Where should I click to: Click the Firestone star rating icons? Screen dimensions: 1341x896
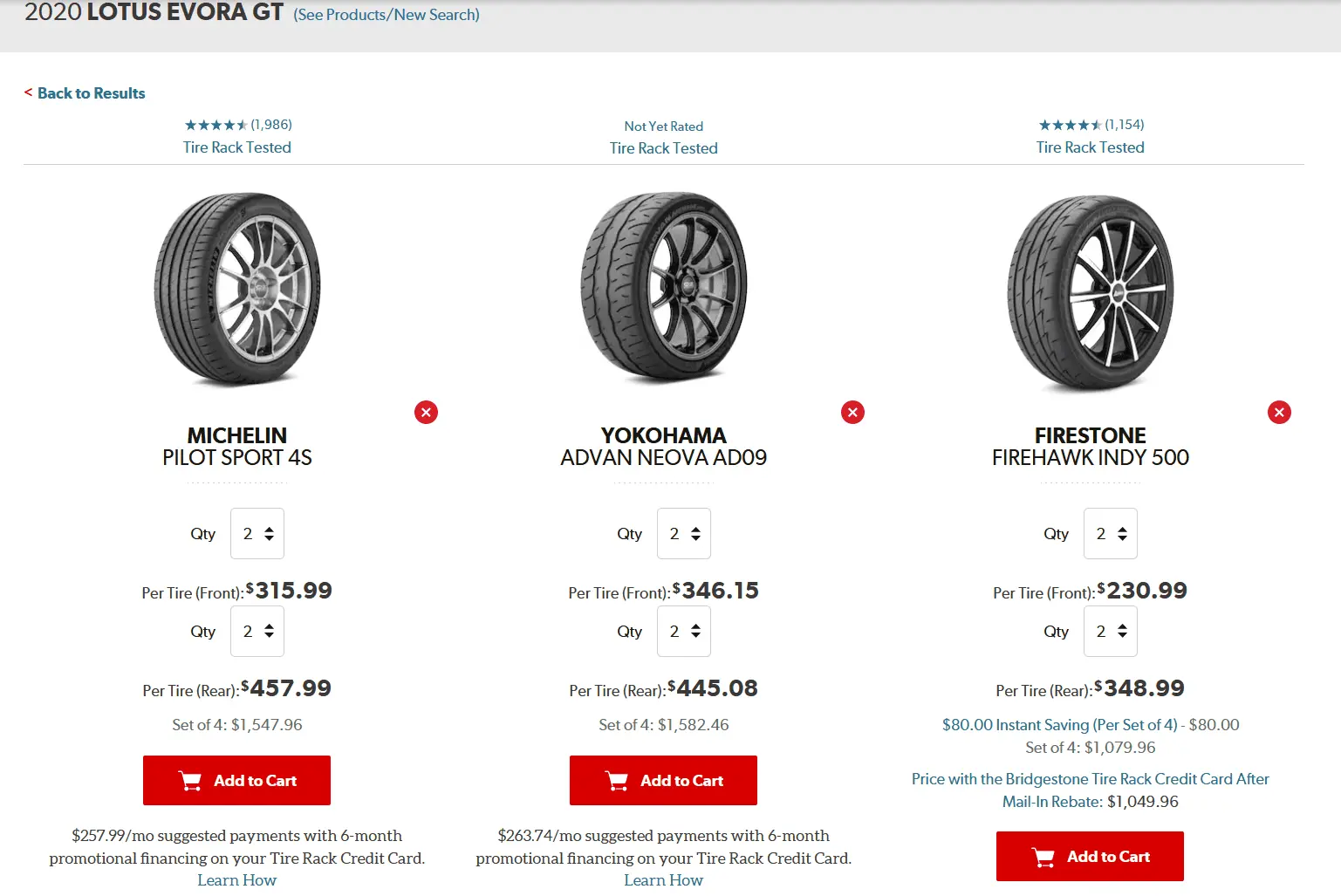pyautogui.click(x=1070, y=125)
